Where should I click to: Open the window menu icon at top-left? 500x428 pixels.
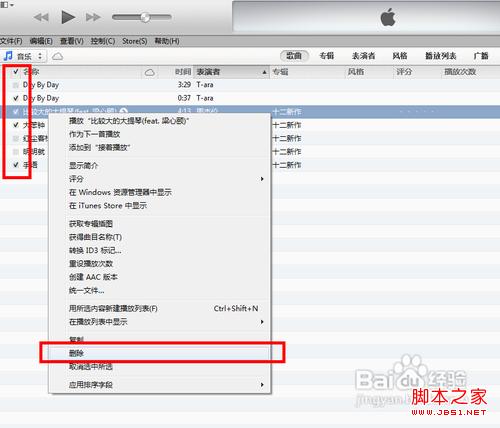(x=7, y=4)
